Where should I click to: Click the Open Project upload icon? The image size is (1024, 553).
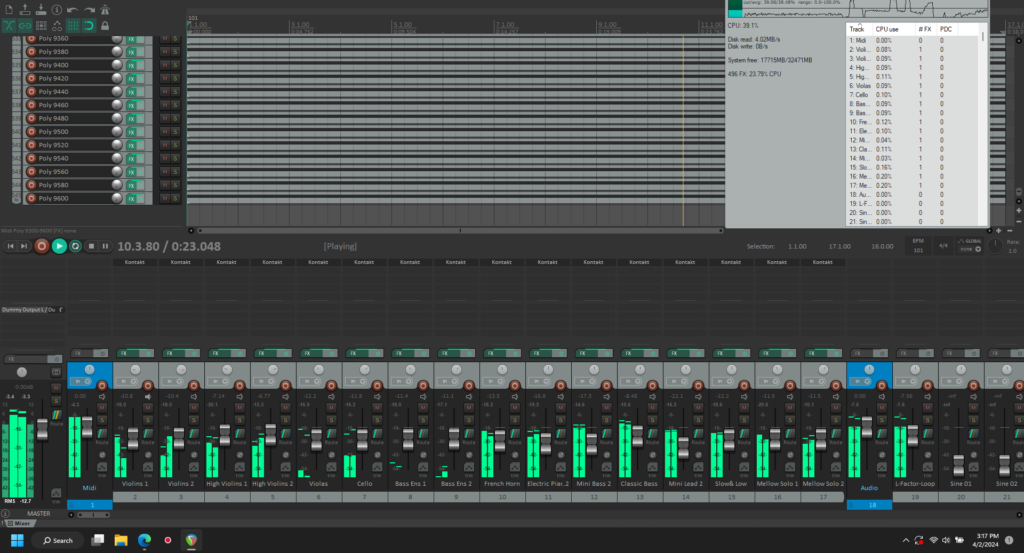(25, 10)
